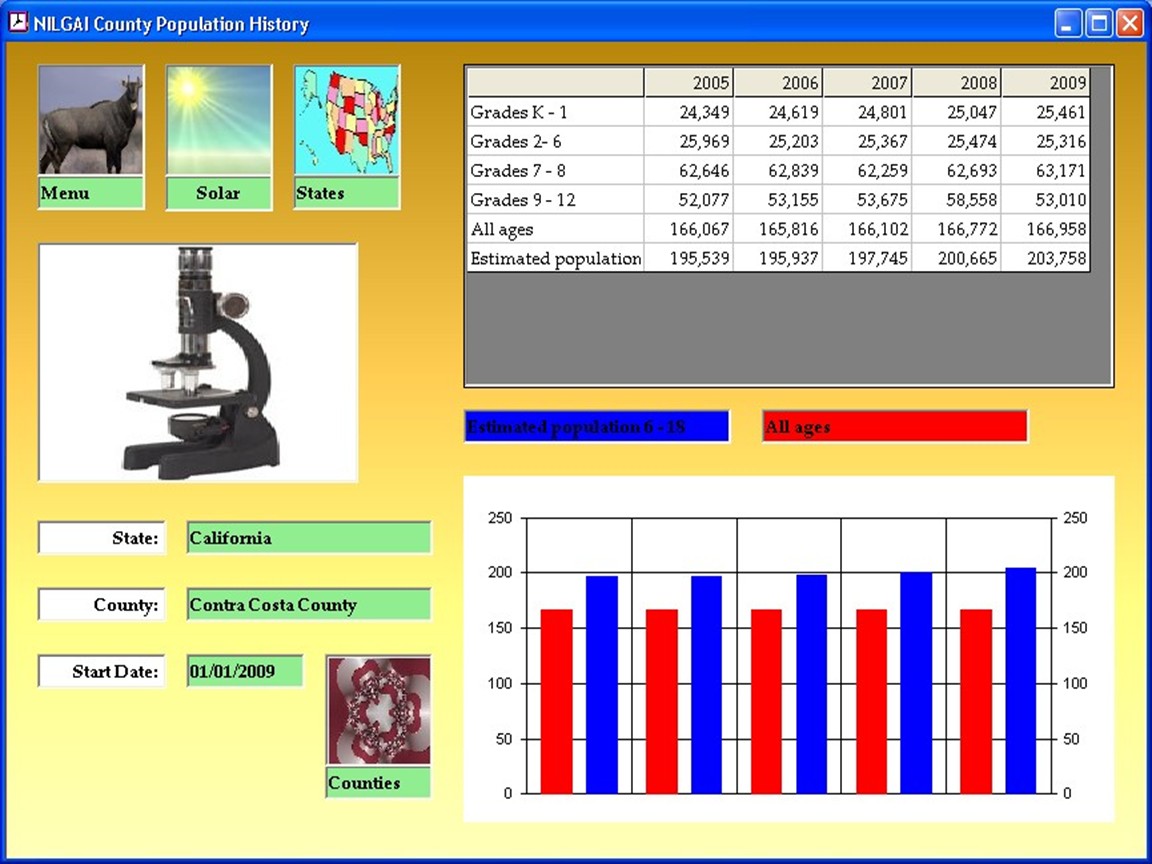
Task: Open the Solar sun icon
Action: point(218,121)
